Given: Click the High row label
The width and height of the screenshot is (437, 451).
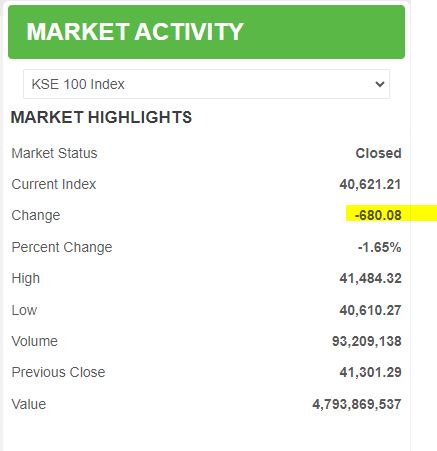Looking at the screenshot, I should click(x=25, y=279).
